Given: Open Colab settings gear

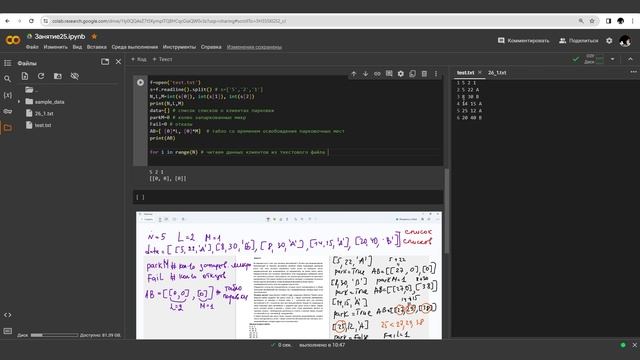Looking at the screenshot, I should point(609,40).
